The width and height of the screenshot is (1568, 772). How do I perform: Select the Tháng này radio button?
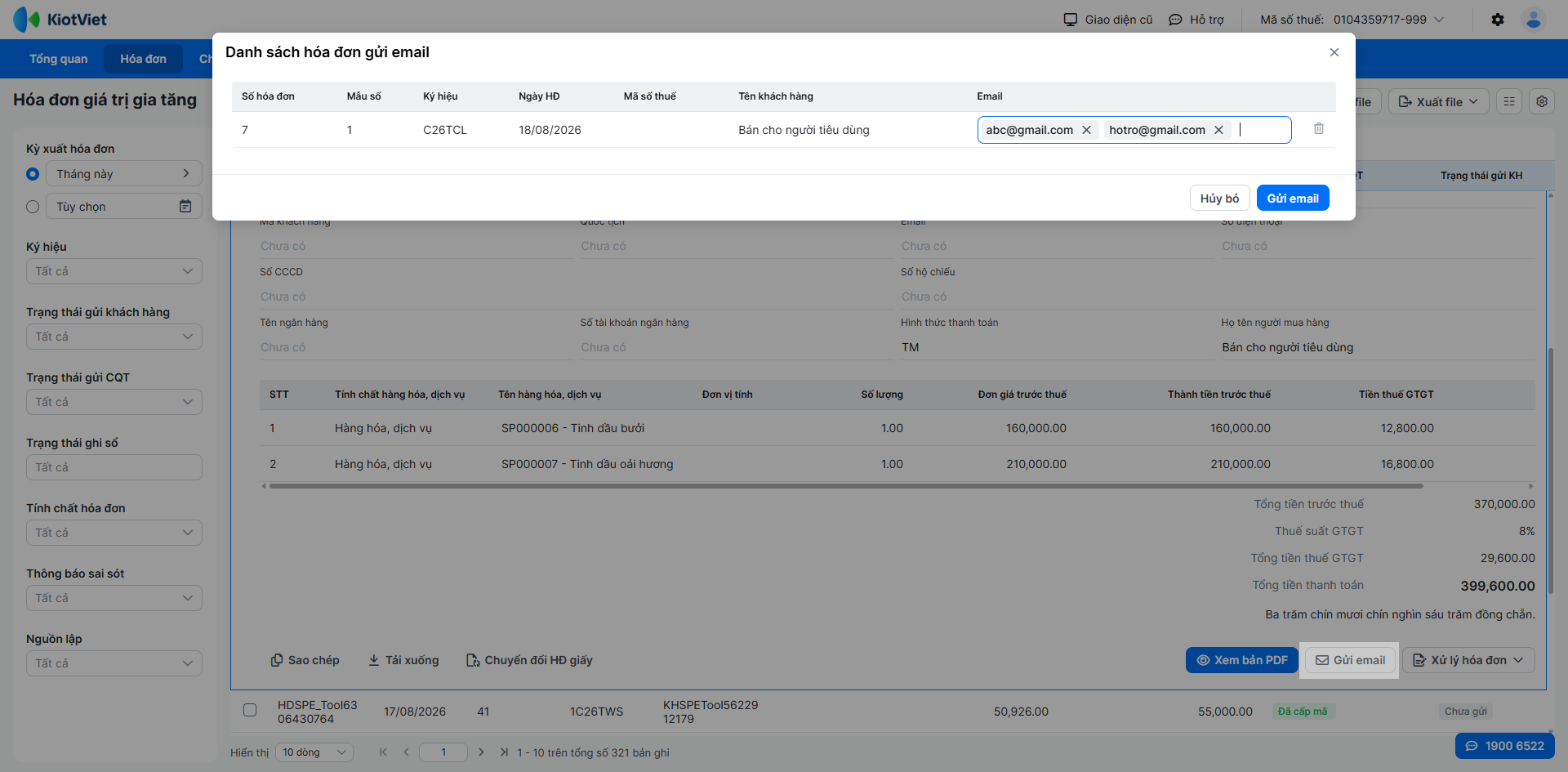(33, 174)
